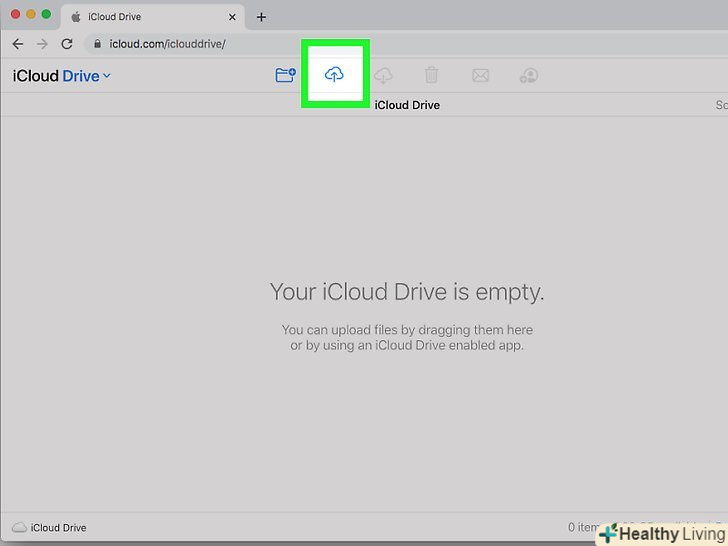Viewport: 728px width, 546px height.
Task: Open a new browser tab with plus button
Action: click(x=261, y=17)
